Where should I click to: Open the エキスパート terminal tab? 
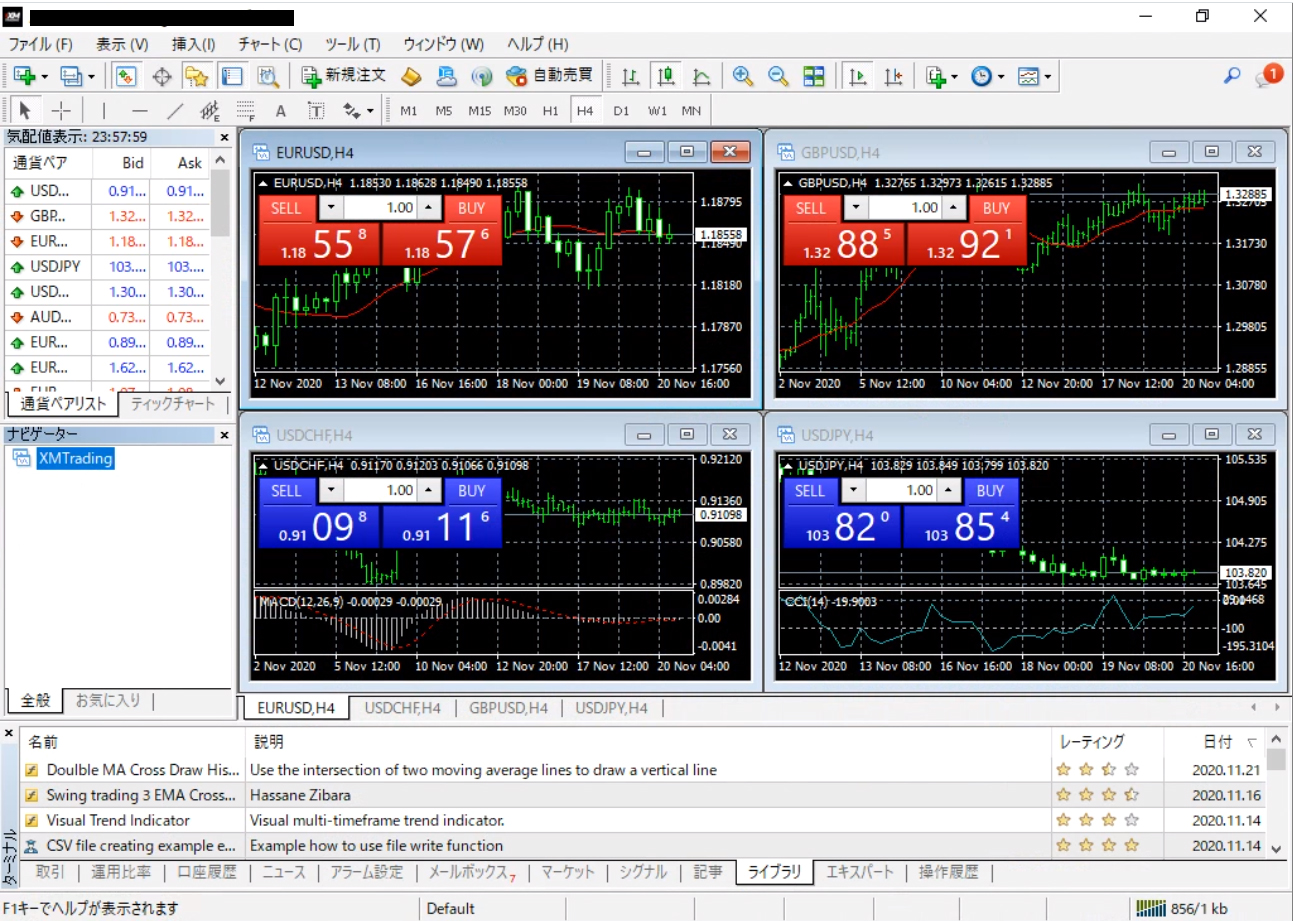[x=860, y=872]
